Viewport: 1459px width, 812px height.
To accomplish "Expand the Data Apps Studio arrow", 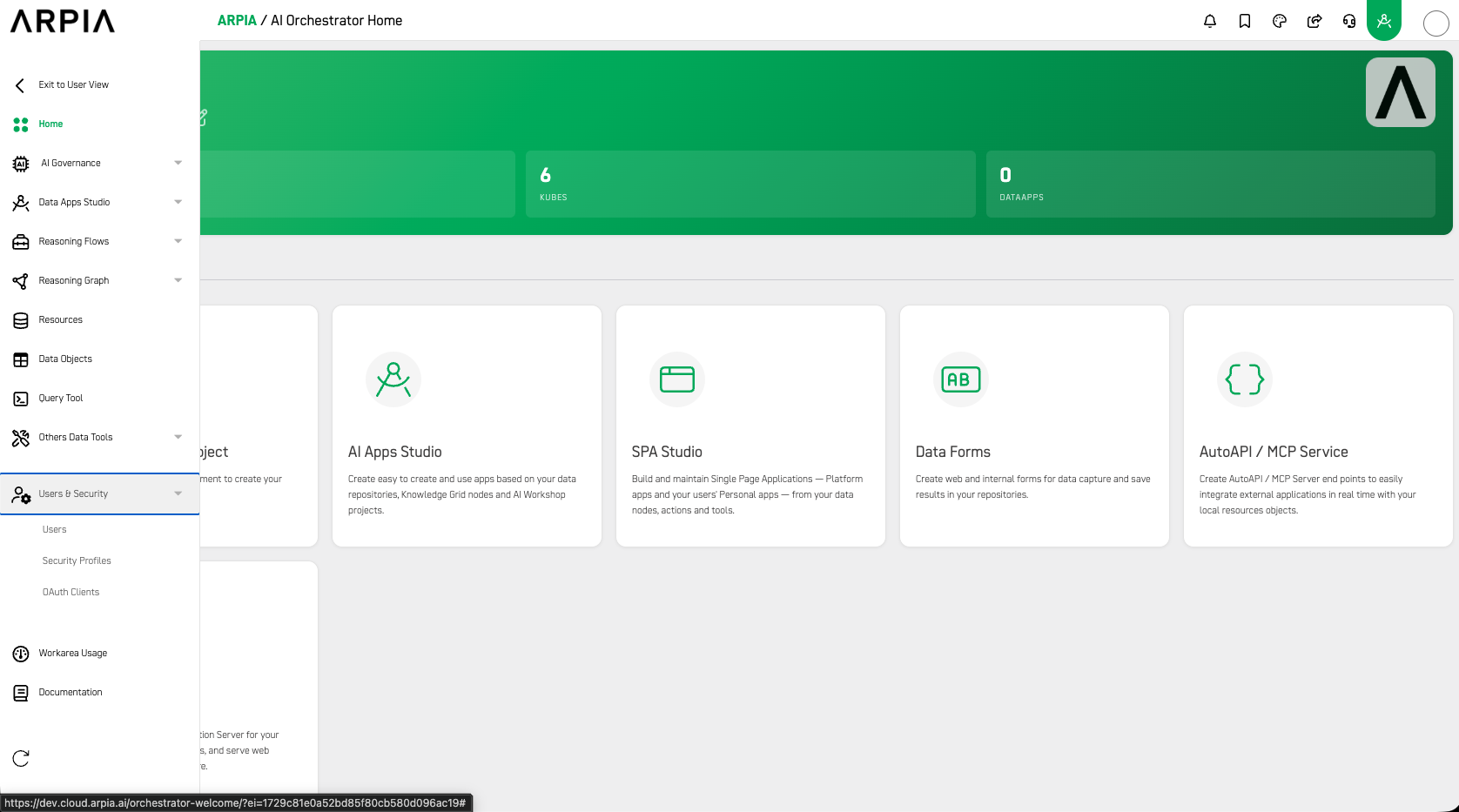I will pos(178,203).
